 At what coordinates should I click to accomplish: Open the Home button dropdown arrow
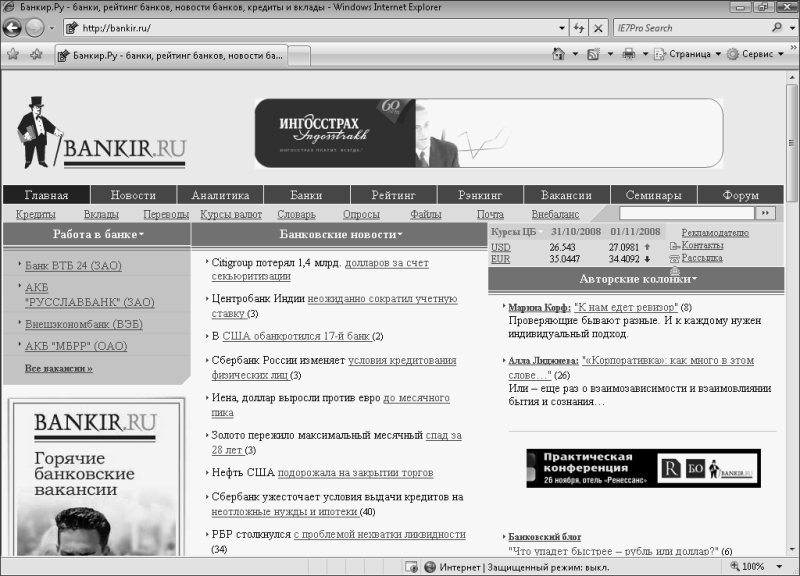click(575, 54)
